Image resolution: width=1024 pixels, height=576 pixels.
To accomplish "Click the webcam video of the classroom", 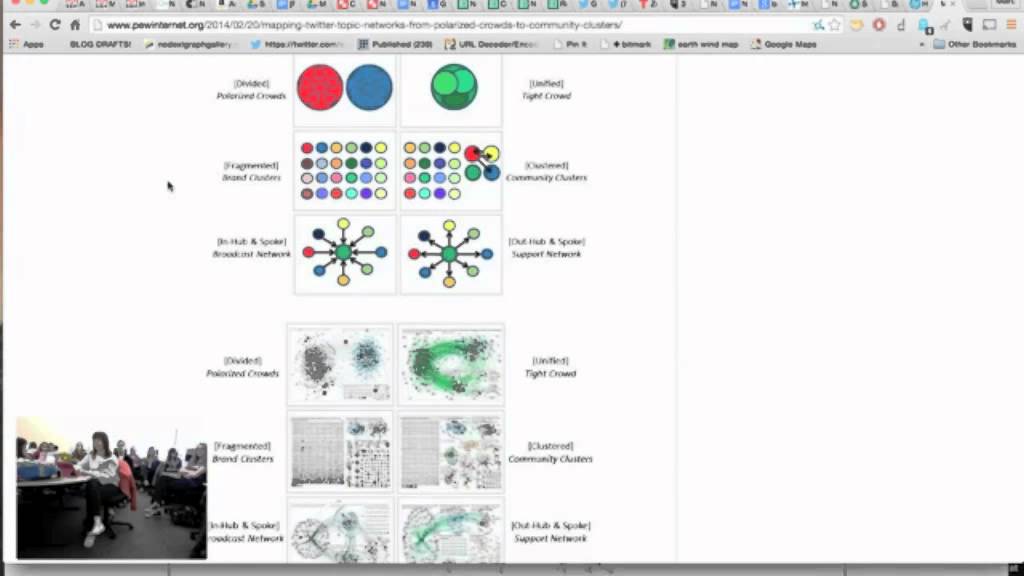I will click(x=112, y=488).
